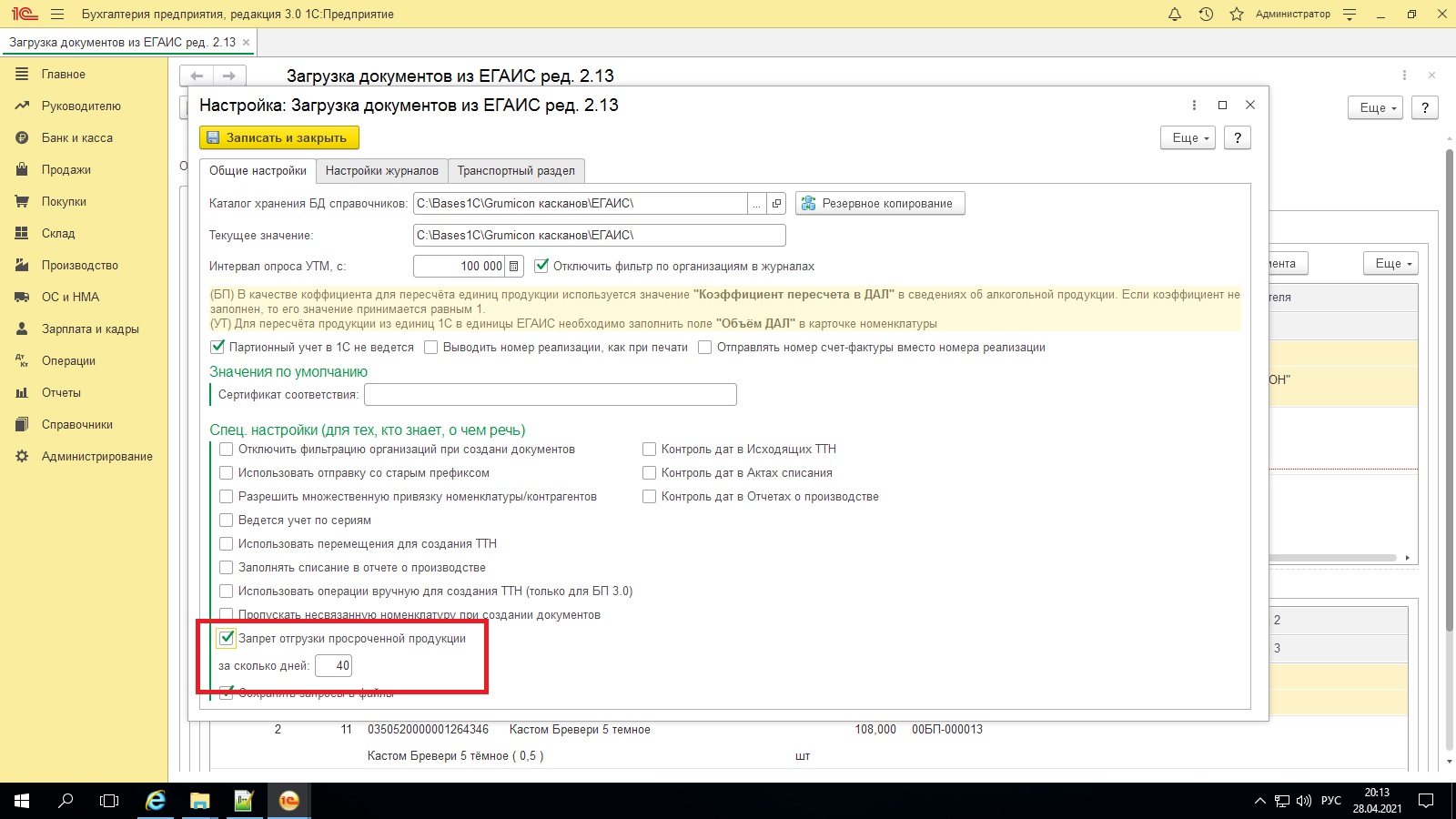
Task: Toggle Разрешить множественную привязку номенклатуры/контрагентов
Action: coord(227,496)
